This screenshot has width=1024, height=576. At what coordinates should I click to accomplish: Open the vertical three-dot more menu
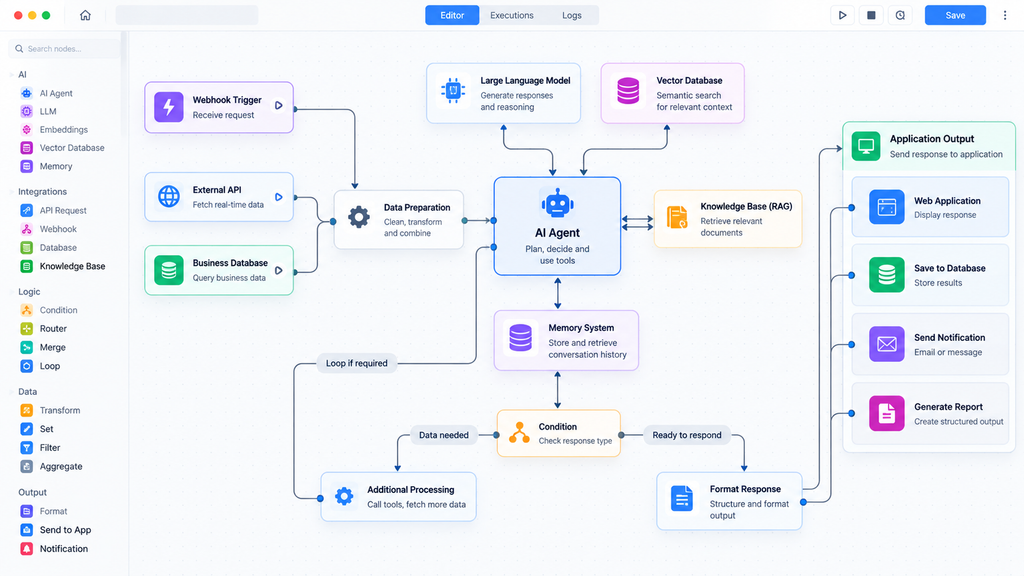[x=1004, y=15]
